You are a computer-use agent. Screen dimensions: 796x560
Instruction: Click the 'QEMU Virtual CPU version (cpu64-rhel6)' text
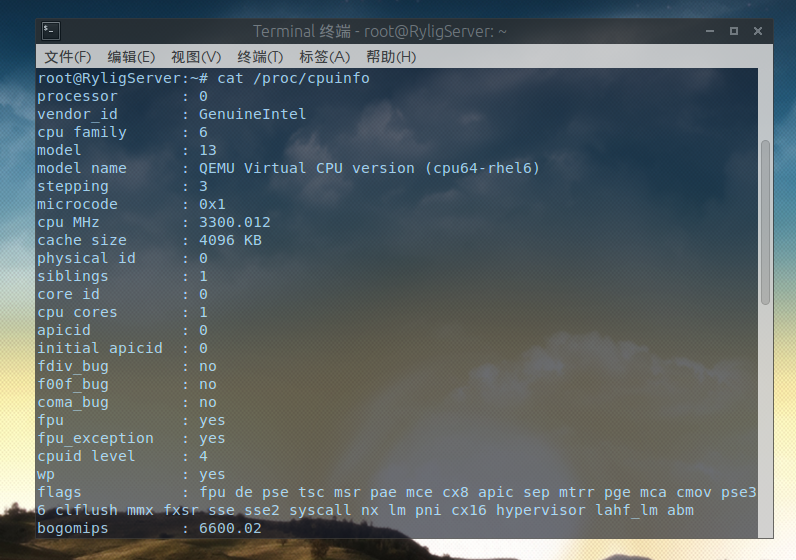point(369,168)
